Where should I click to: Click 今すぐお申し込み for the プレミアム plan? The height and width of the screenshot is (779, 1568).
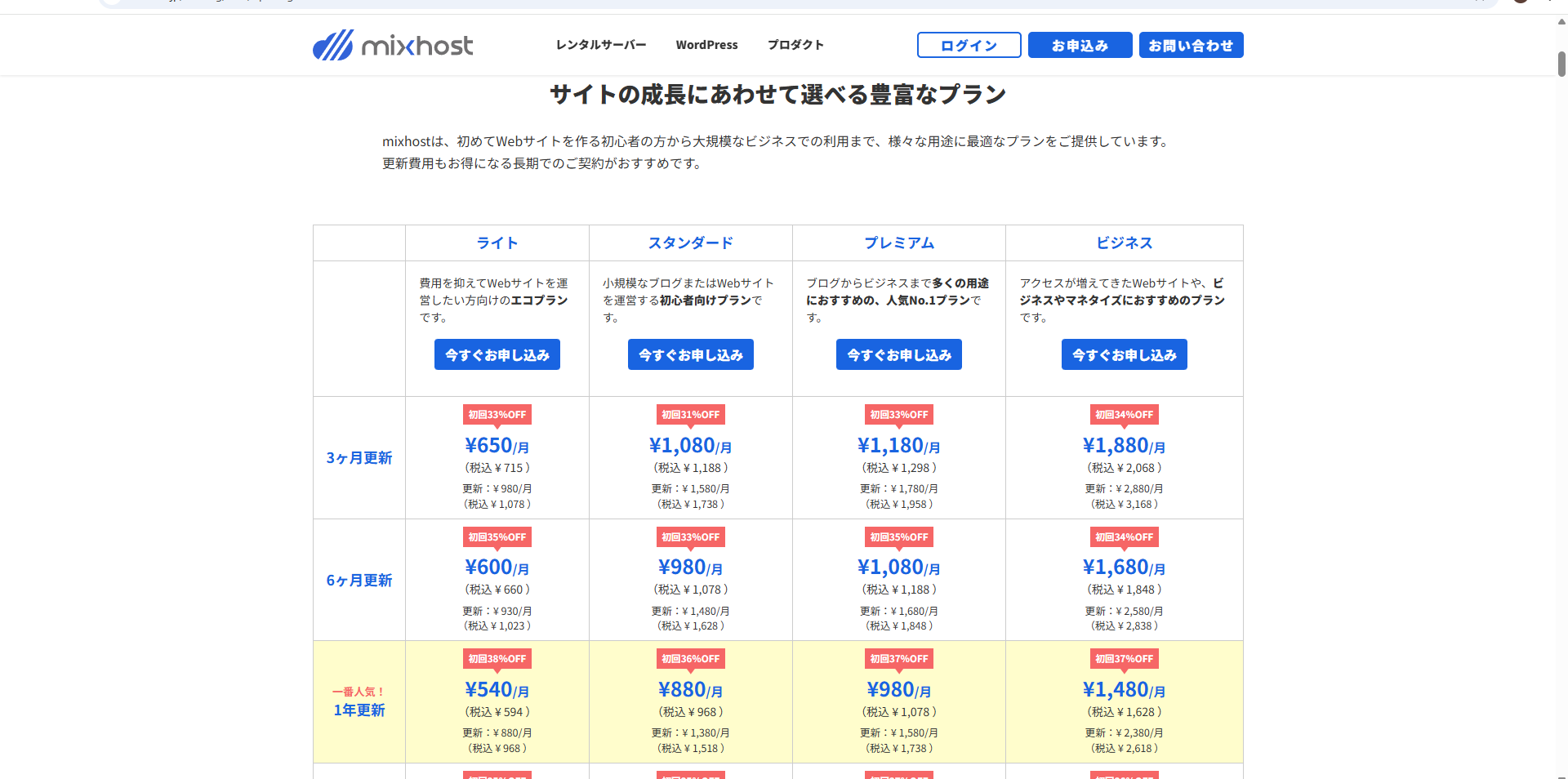pyautogui.click(x=898, y=355)
